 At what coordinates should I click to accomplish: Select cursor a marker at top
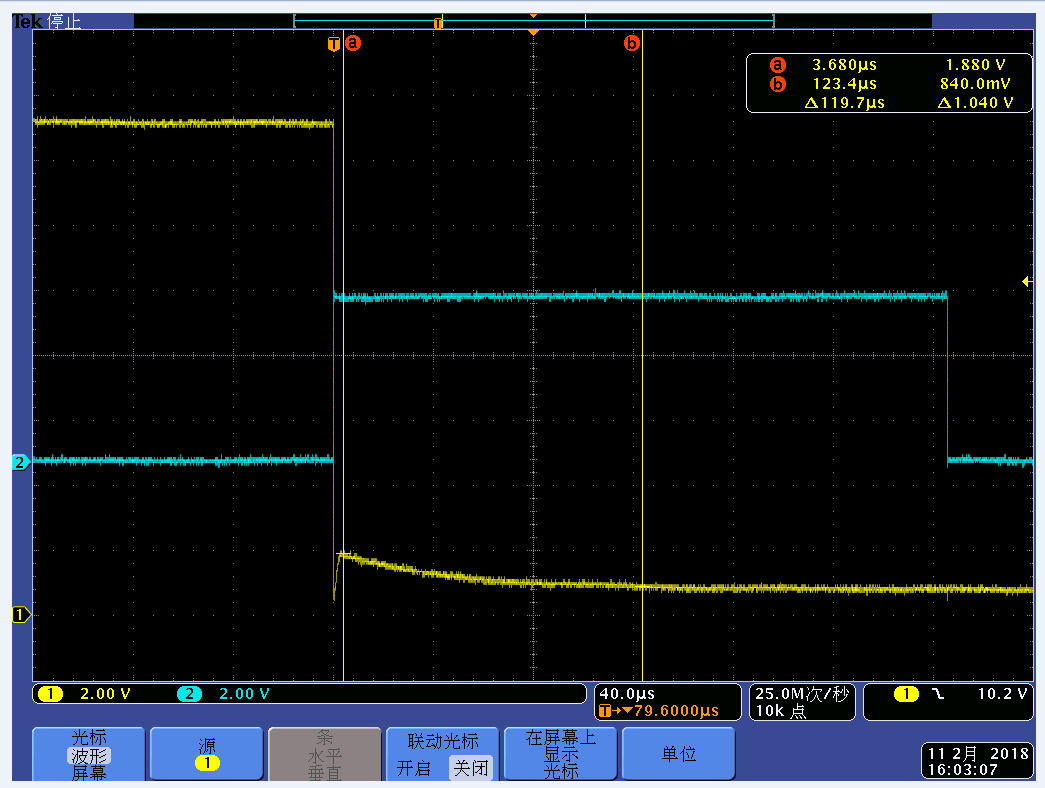(353, 43)
